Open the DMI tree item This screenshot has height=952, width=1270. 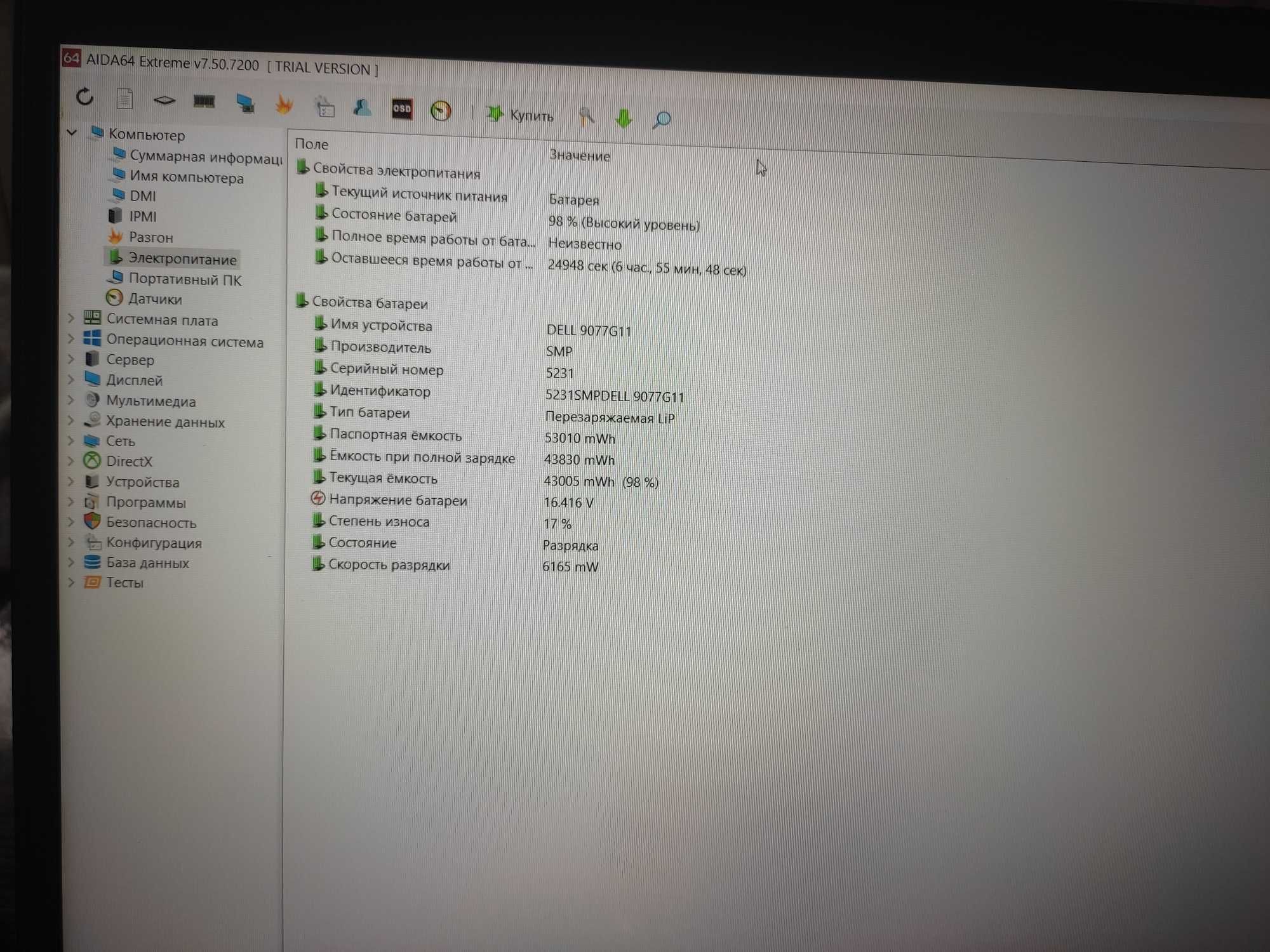click(x=133, y=195)
